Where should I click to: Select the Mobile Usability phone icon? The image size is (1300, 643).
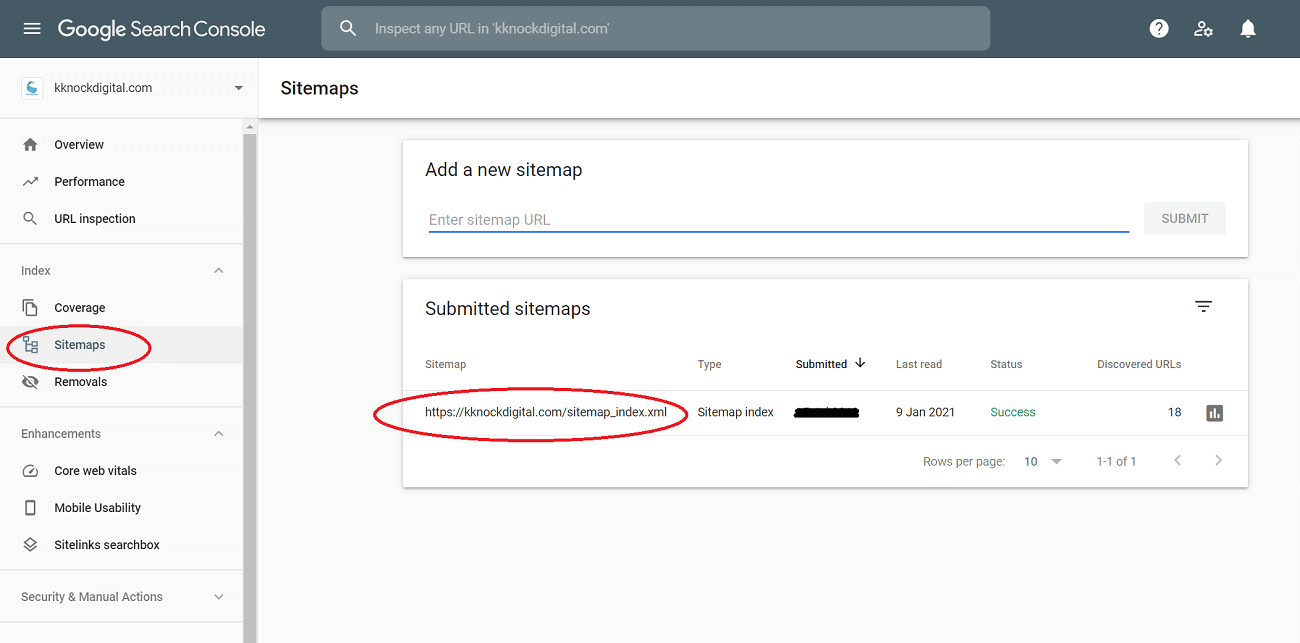pyautogui.click(x=31, y=507)
